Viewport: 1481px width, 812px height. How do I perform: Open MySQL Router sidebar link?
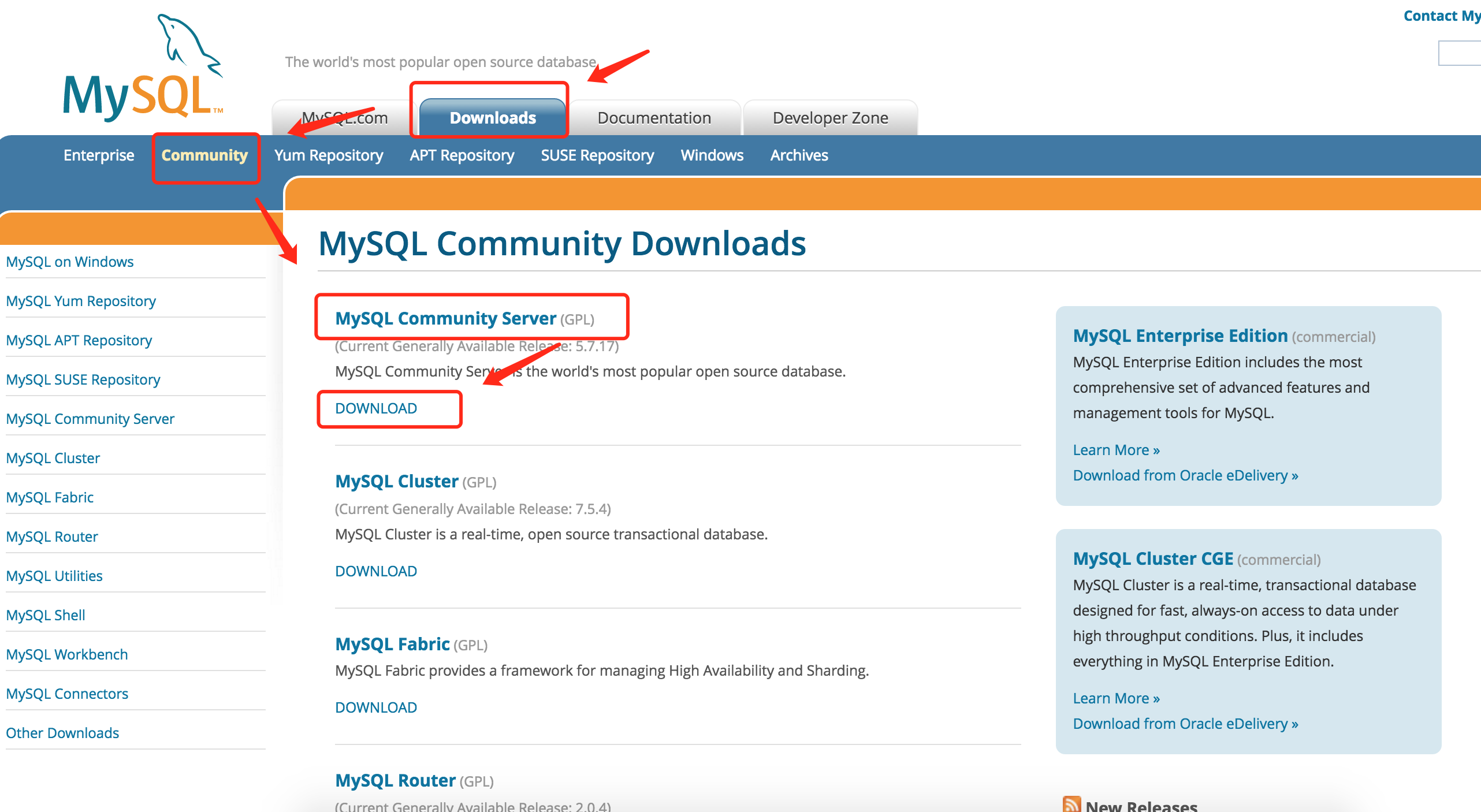point(52,537)
